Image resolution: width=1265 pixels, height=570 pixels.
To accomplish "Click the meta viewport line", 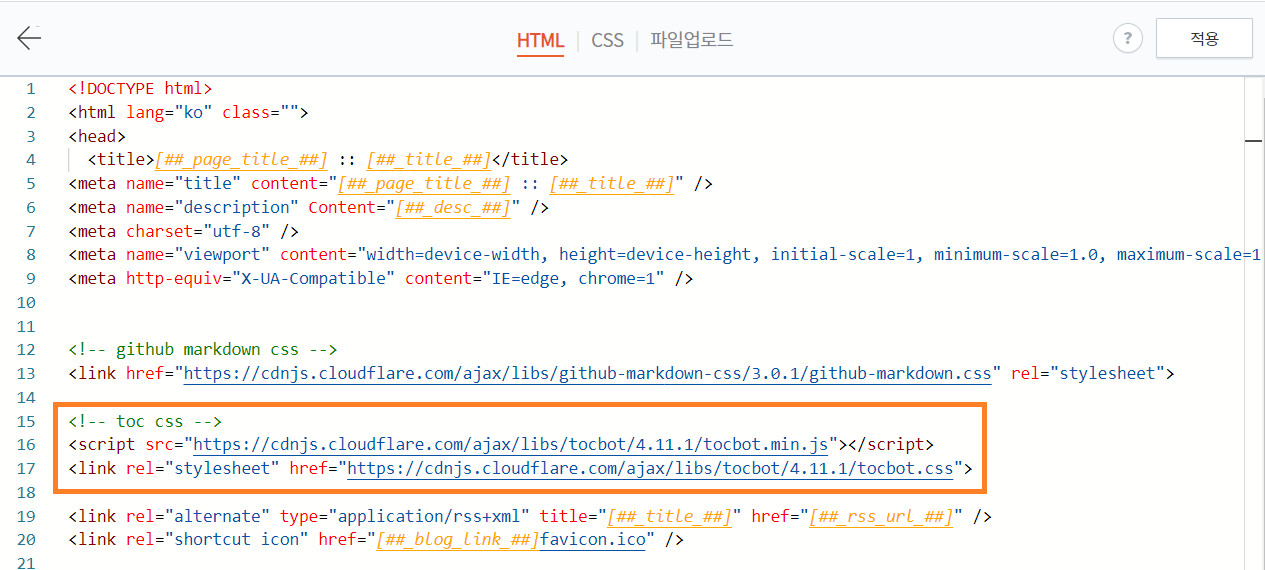I will pos(664,255).
